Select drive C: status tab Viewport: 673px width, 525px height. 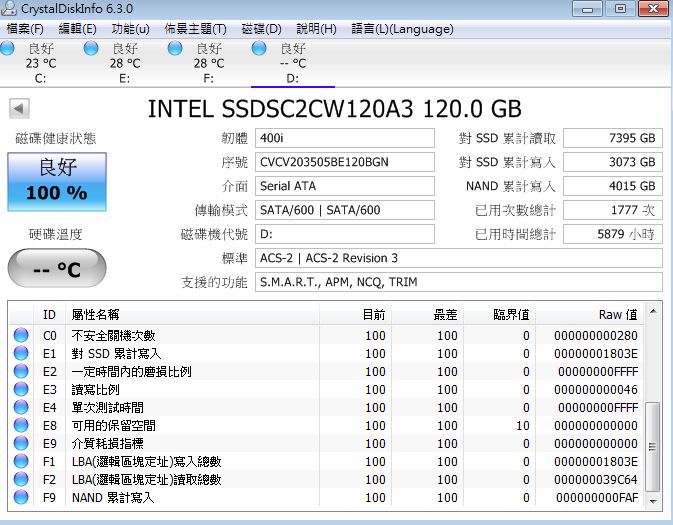tap(40, 63)
